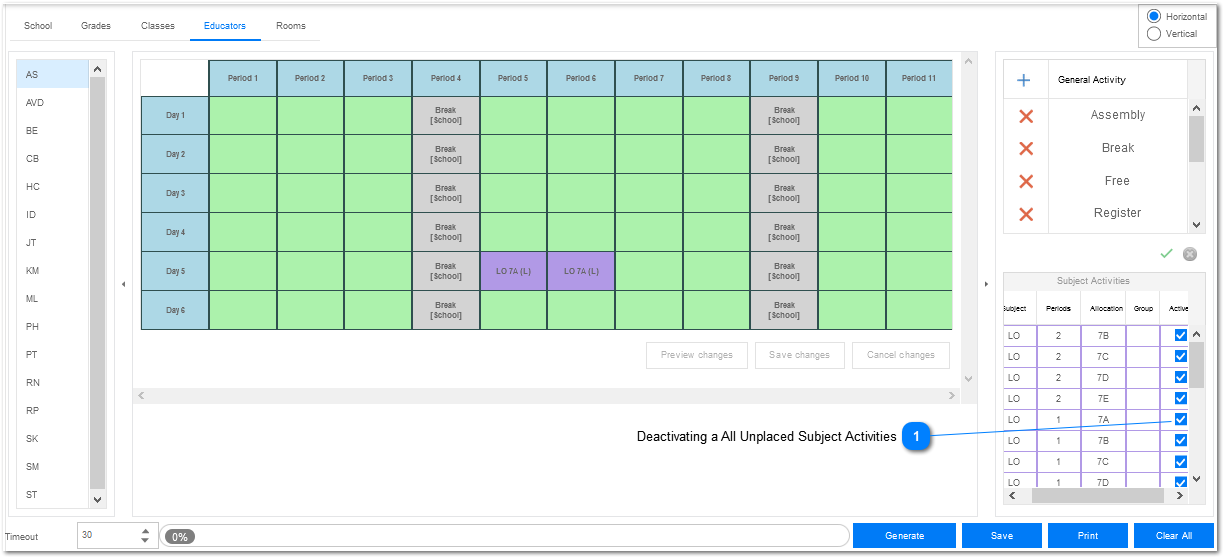Image resolution: width=1225 pixels, height=559 pixels.
Task: Confirm with the green checkmark icon
Action: click(x=1166, y=254)
